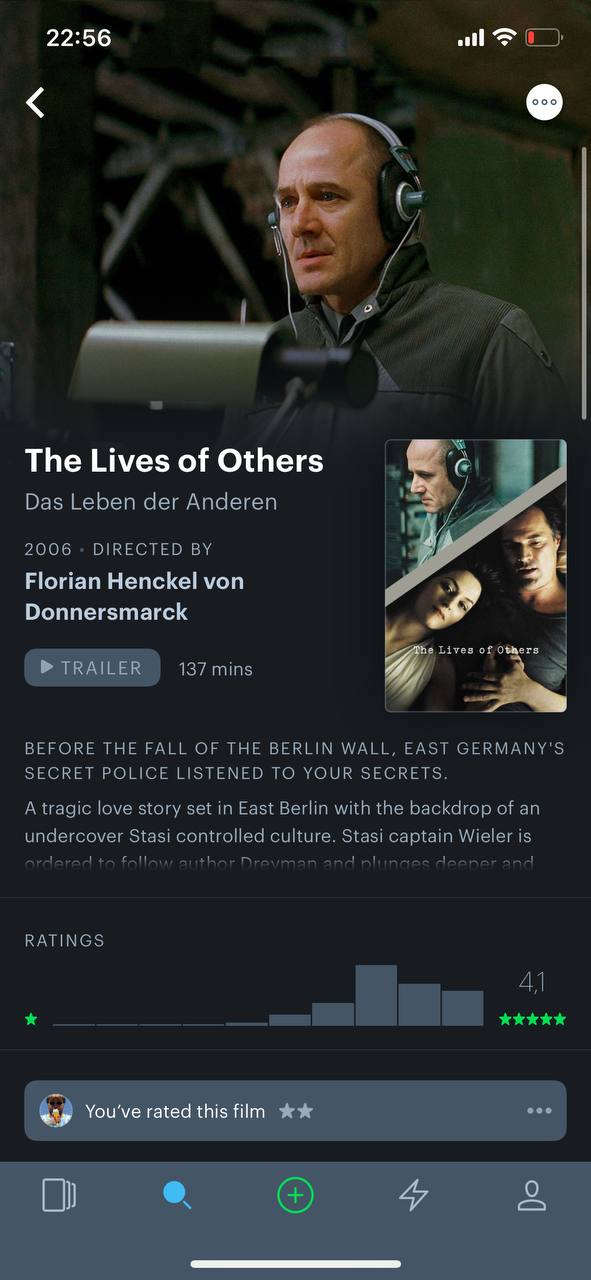Tap the five green stars rating
591x1280 pixels.
click(x=532, y=1020)
